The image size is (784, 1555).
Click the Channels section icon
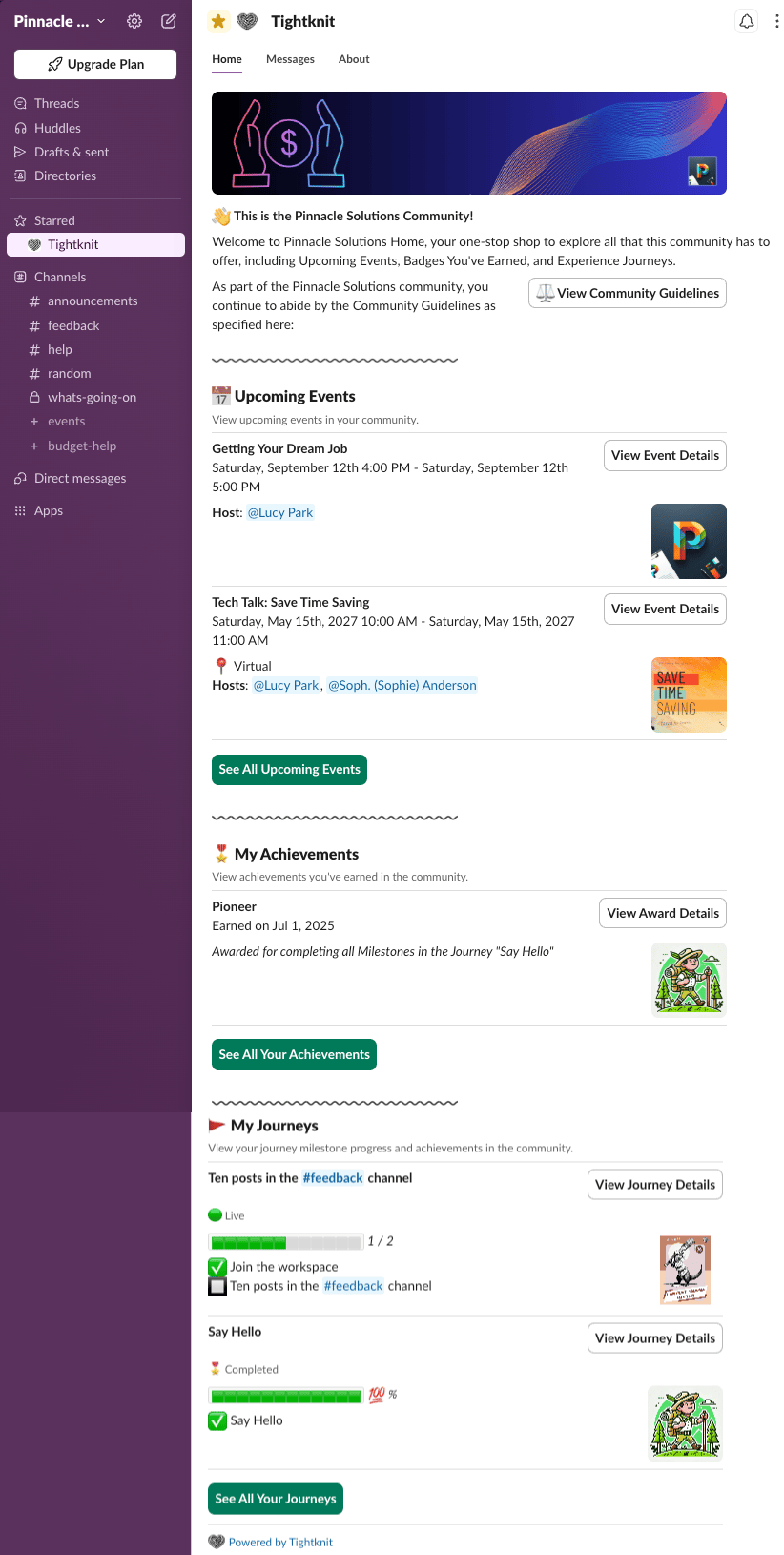[x=20, y=277]
